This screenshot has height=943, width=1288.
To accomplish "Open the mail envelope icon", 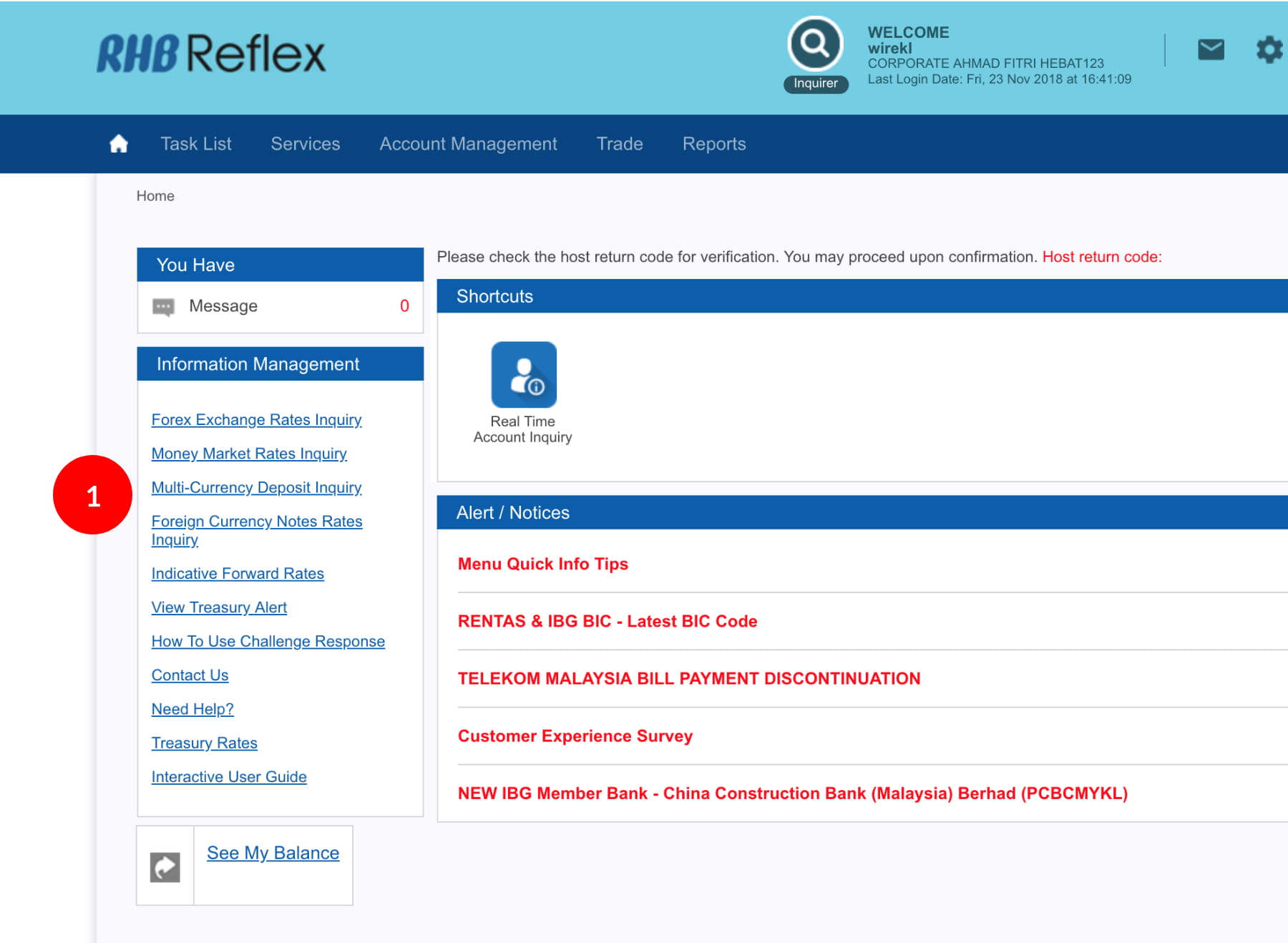I will (x=1211, y=50).
